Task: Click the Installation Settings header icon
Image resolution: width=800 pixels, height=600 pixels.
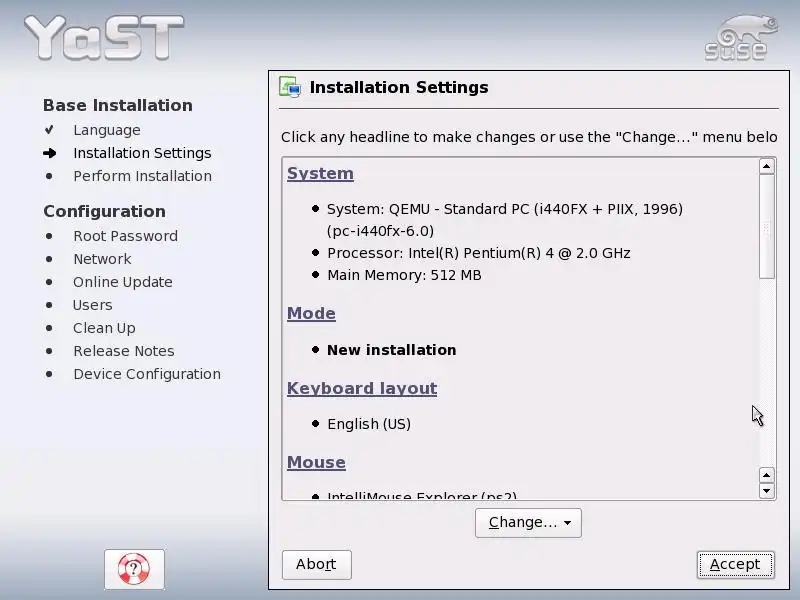Action: pos(290,87)
